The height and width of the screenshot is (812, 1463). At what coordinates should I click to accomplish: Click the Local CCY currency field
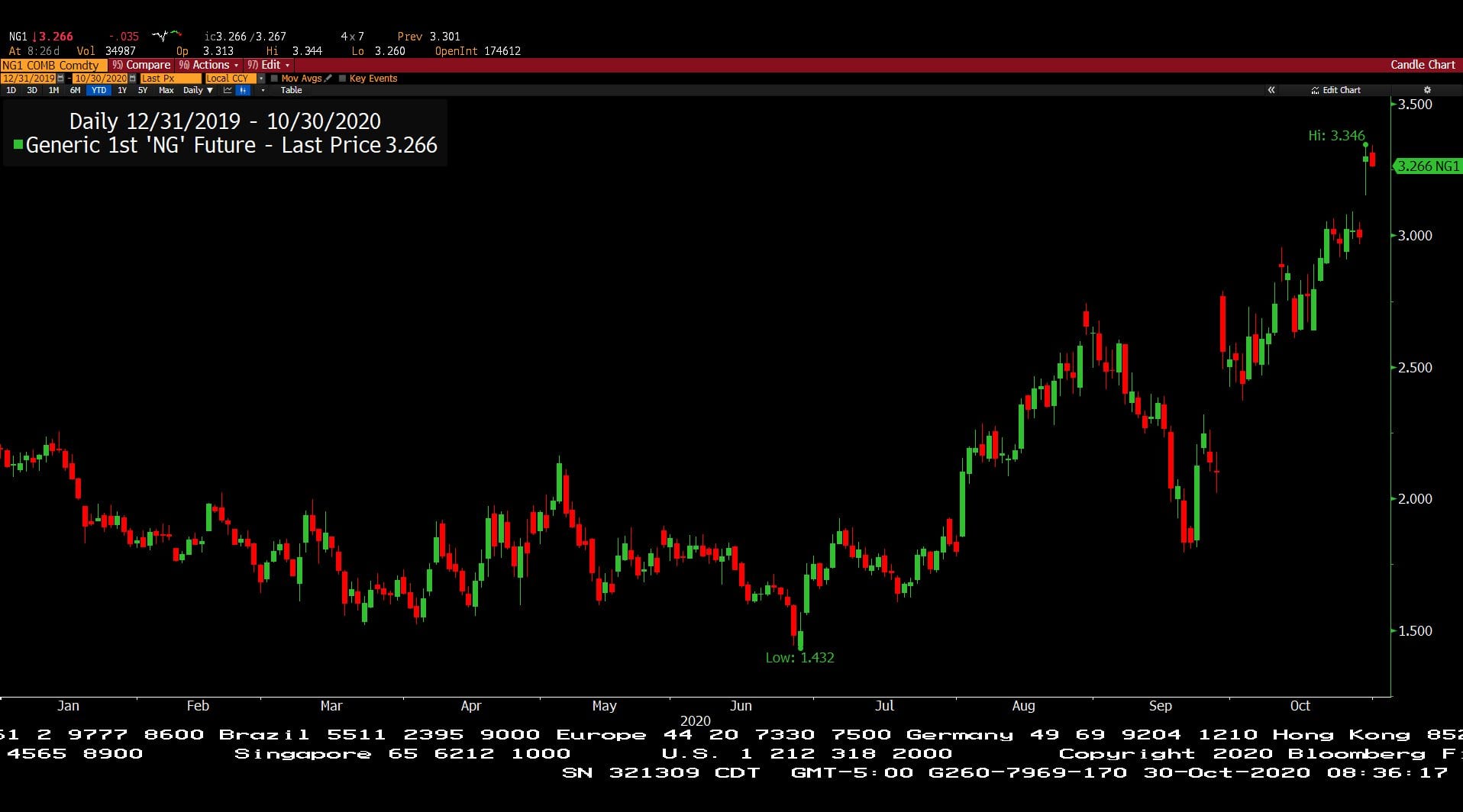click(x=231, y=79)
